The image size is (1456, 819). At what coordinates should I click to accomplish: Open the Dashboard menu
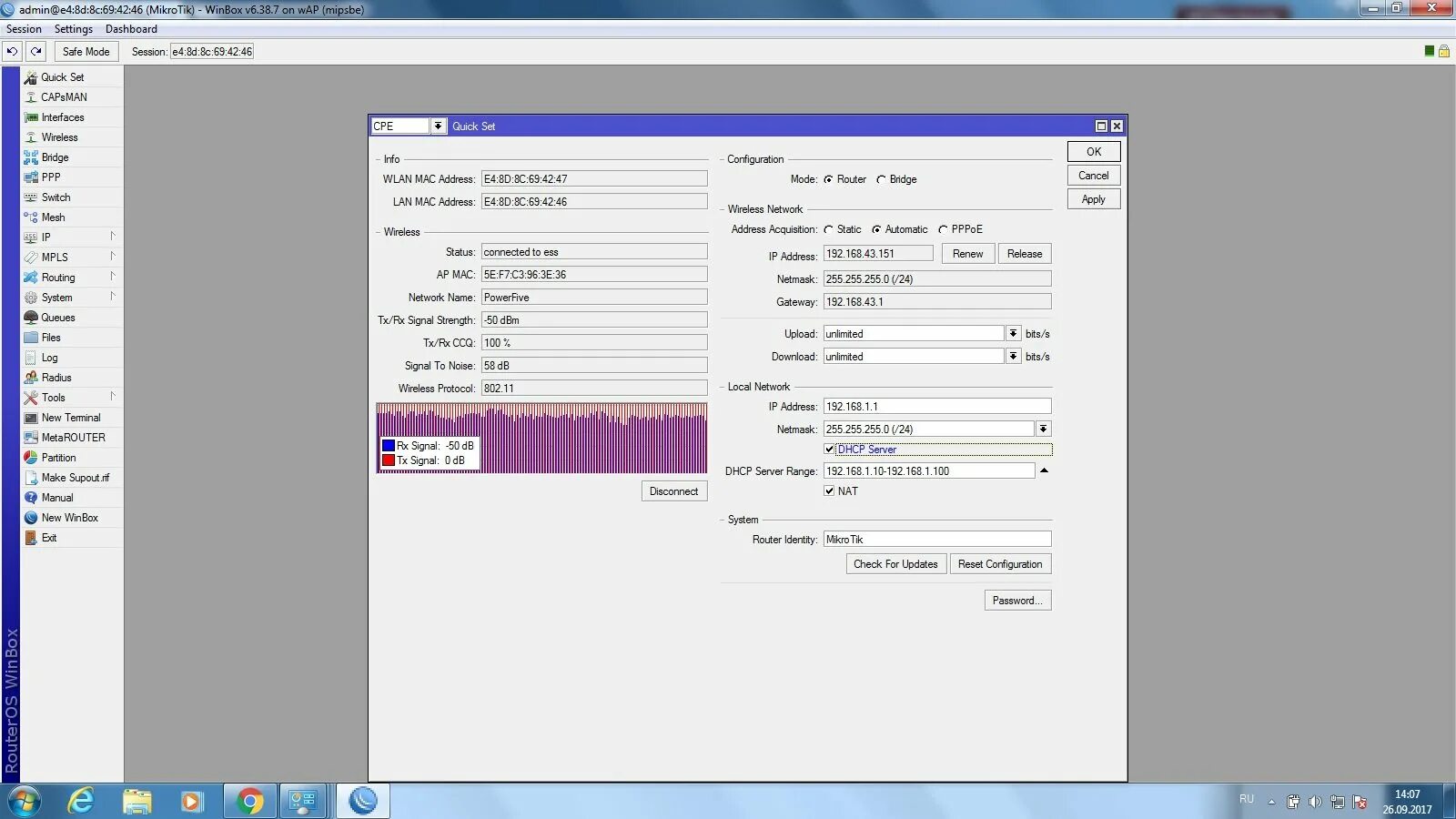131,29
